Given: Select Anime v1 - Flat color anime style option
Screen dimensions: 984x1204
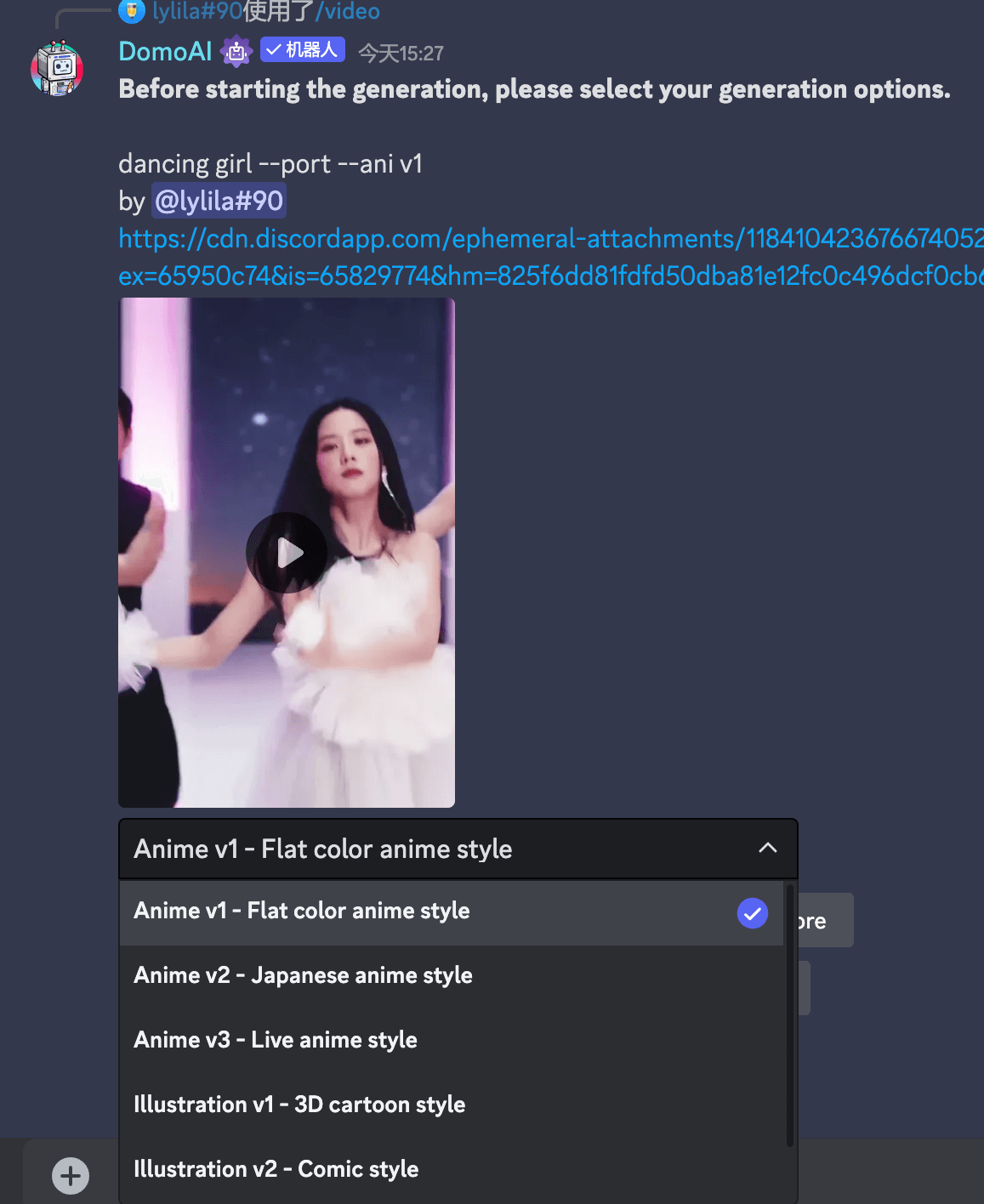Looking at the screenshot, I should coord(302,912).
